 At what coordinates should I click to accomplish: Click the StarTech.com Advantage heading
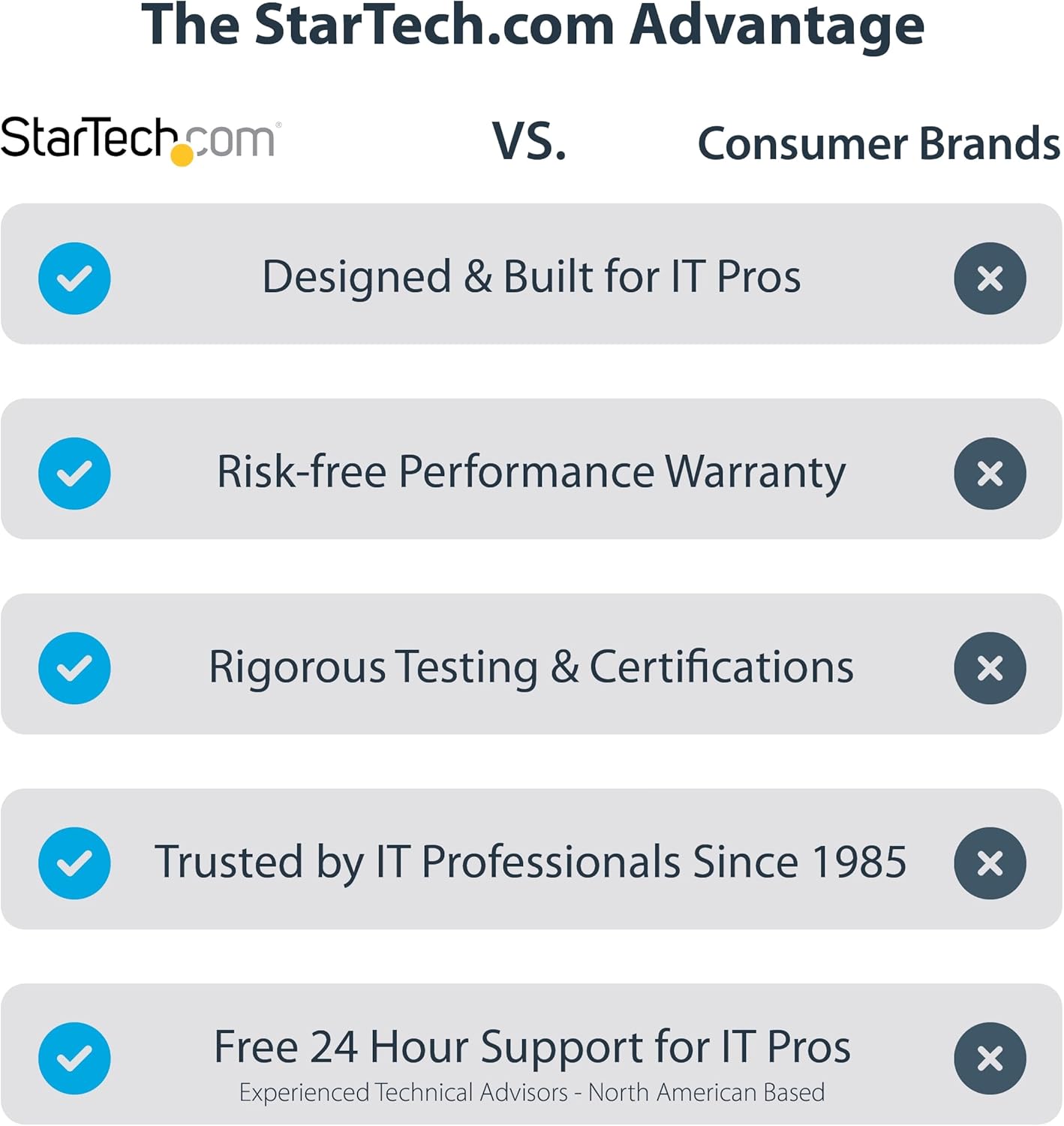[x=532, y=26]
